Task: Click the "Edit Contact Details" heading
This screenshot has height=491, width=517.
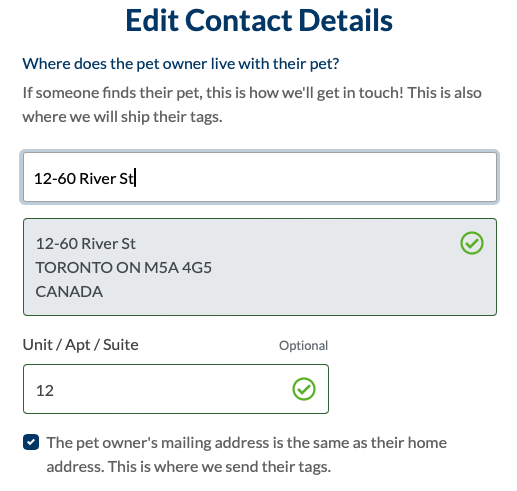Action: tap(259, 20)
